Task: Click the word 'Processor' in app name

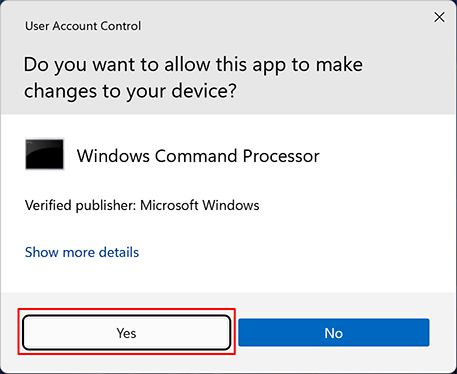Action: [x=281, y=156]
